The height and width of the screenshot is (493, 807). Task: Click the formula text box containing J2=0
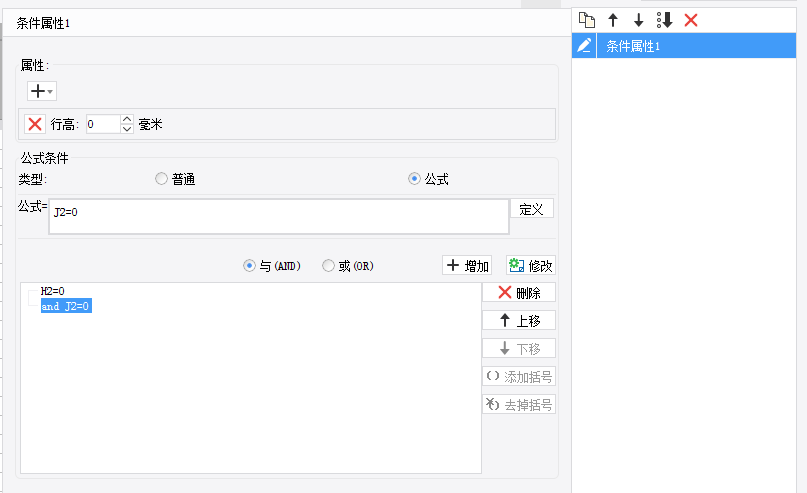(x=279, y=217)
